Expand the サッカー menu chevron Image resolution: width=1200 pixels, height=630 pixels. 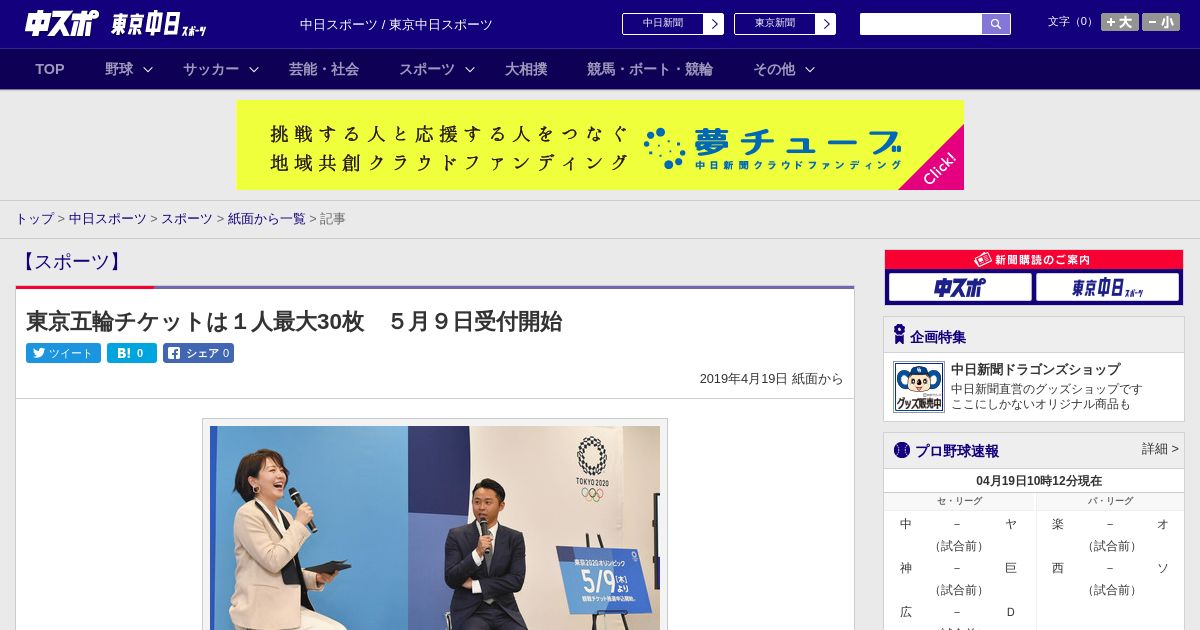[x=254, y=70]
